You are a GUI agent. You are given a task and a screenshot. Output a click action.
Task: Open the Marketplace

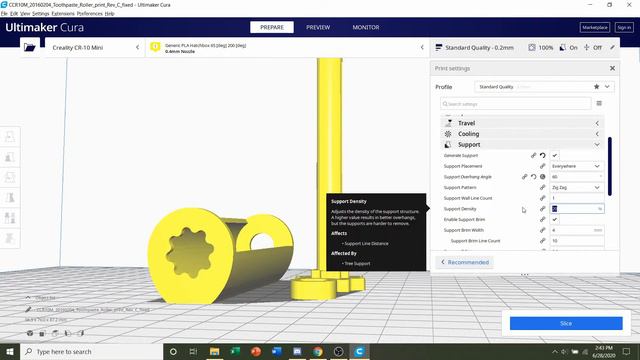[595, 27]
